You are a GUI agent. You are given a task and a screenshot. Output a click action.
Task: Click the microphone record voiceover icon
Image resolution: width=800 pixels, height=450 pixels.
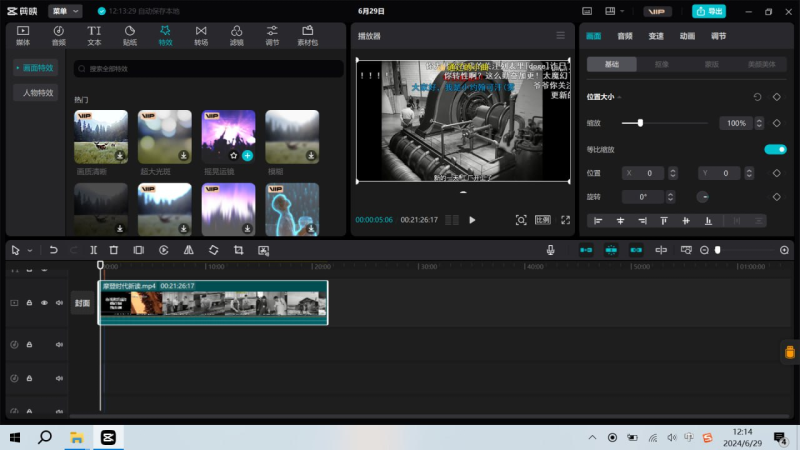click(551, 250)
